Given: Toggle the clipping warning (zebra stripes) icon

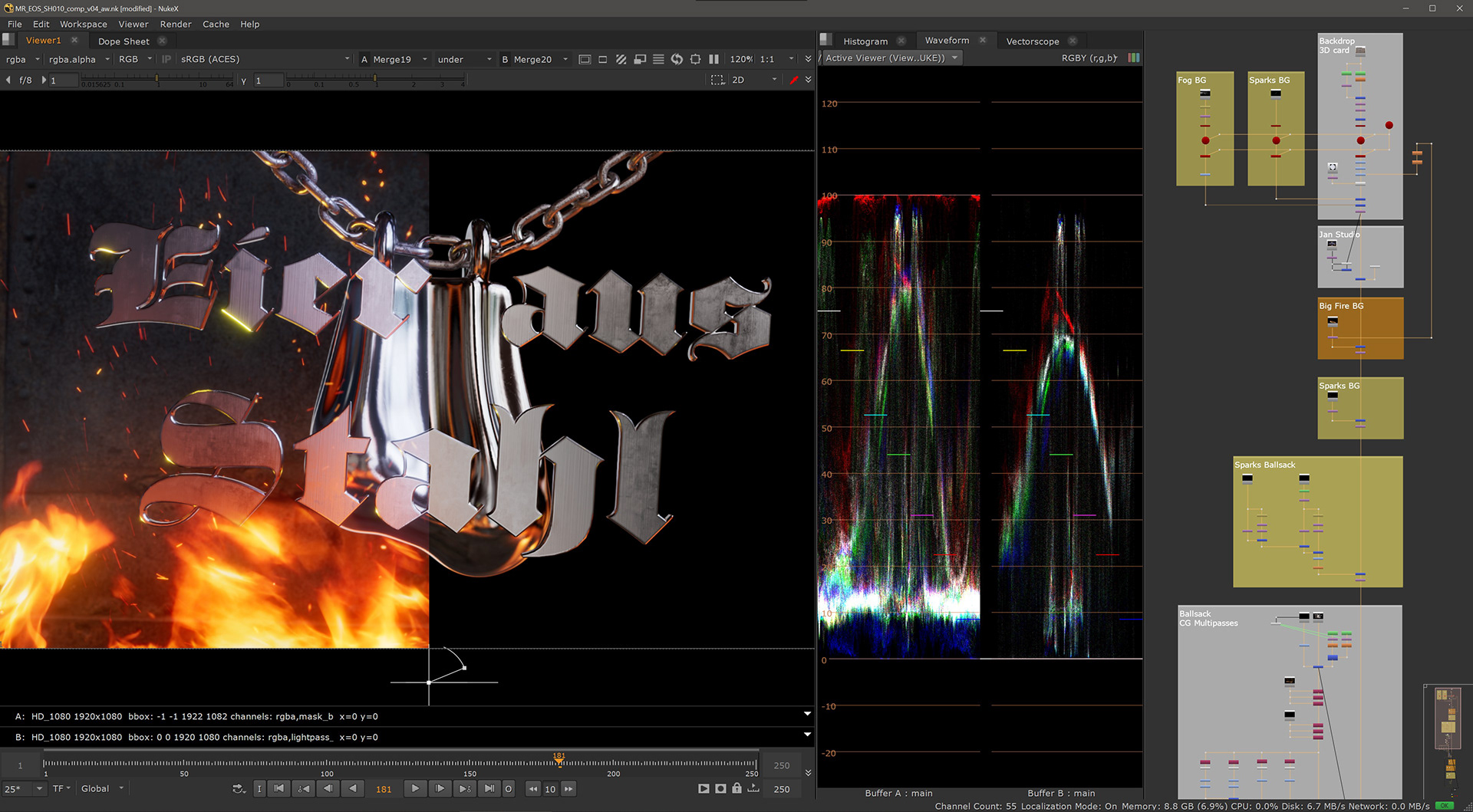Looking at the screenshot, I should [621, 59].
